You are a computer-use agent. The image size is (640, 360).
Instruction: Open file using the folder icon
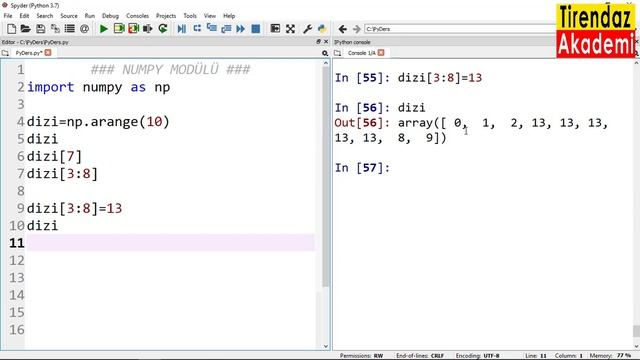25,29
